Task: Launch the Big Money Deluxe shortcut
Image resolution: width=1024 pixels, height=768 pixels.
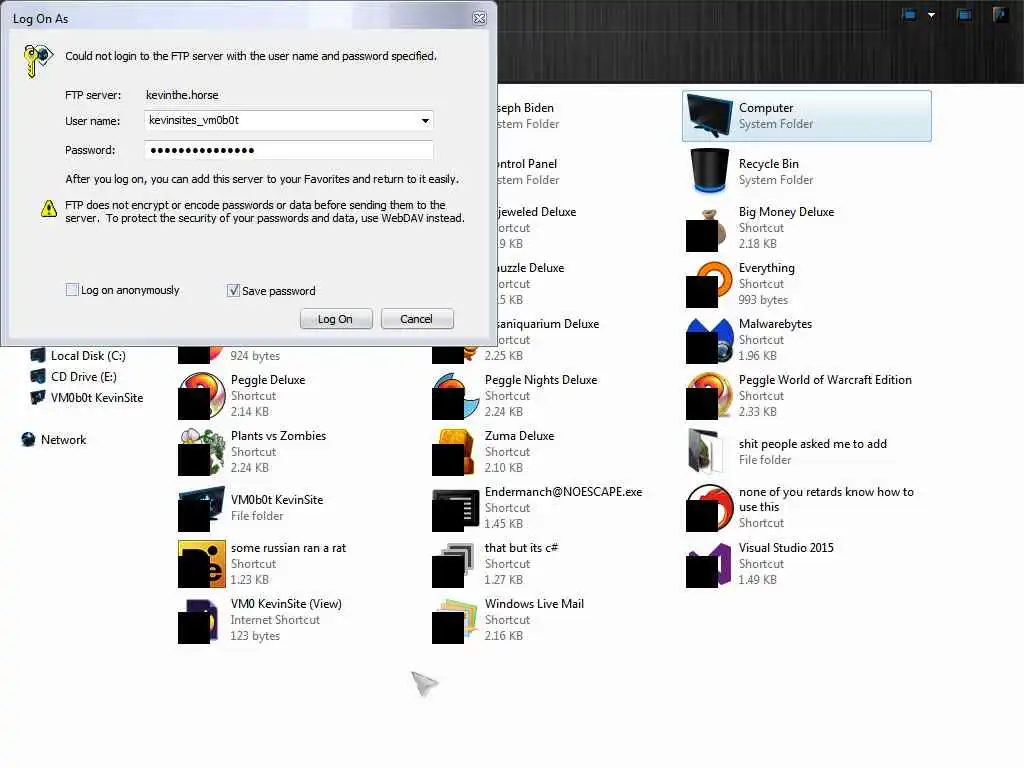Action: 707,229
